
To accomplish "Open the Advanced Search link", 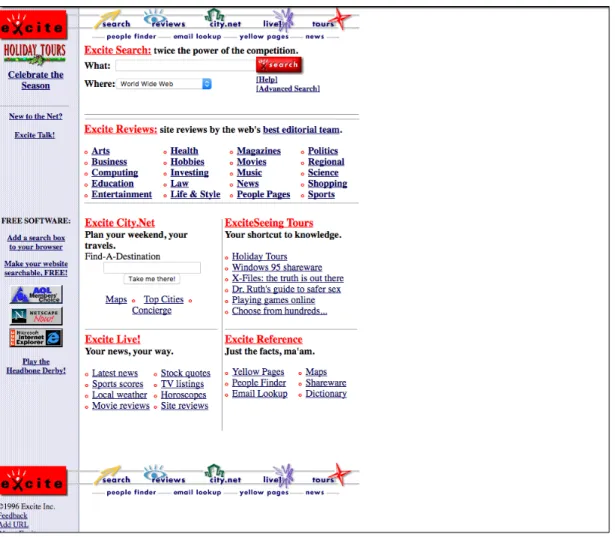I will point(288,89).
